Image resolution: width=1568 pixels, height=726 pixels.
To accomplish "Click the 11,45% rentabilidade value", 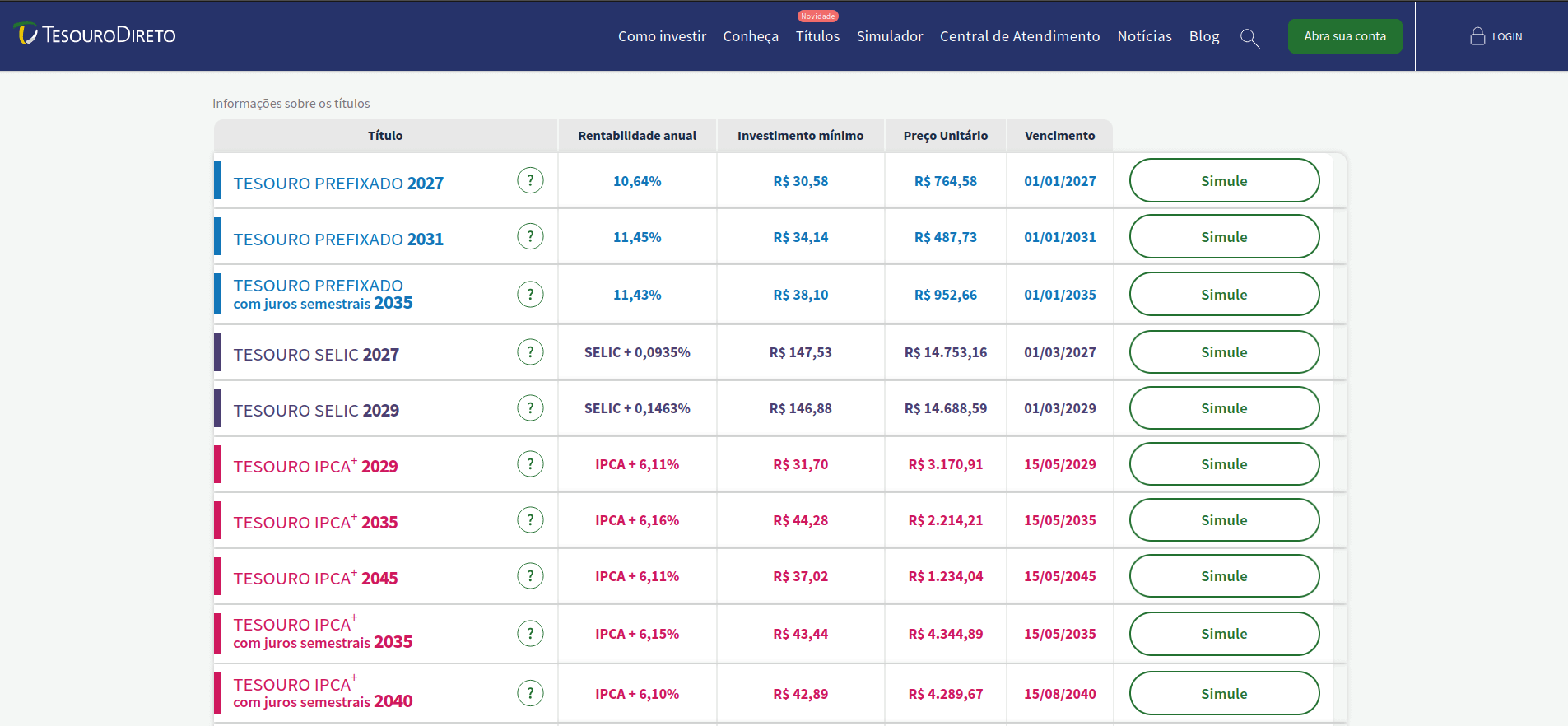I will [637, 237].
